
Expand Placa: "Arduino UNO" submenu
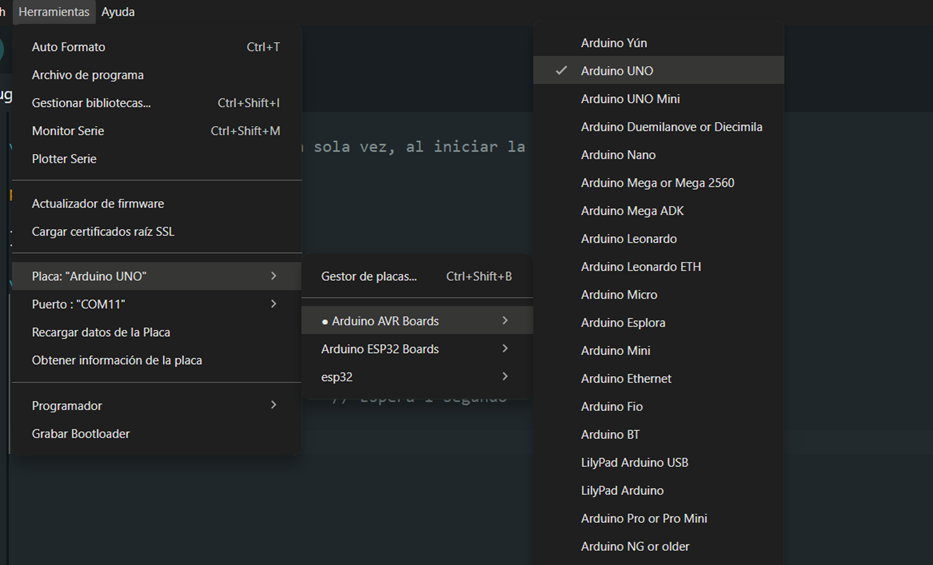[x=156, y=276]
